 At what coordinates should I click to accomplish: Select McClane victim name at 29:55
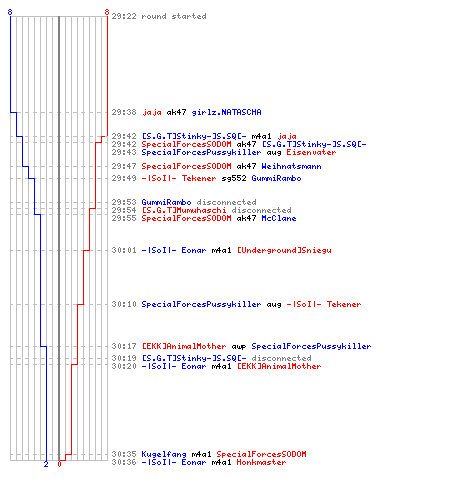tap(279, 218)
